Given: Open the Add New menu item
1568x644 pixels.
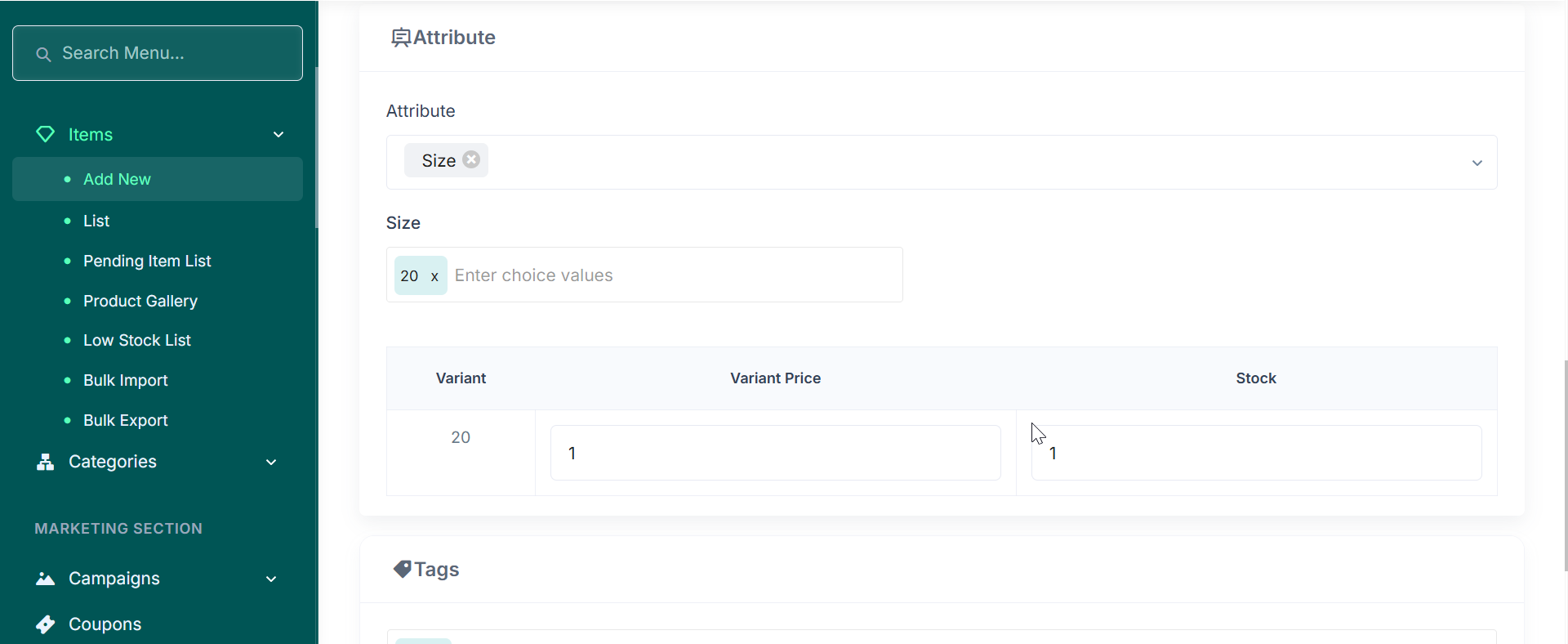Looking at the screenshot, I should pyautogui.click(x=117, y=179).
